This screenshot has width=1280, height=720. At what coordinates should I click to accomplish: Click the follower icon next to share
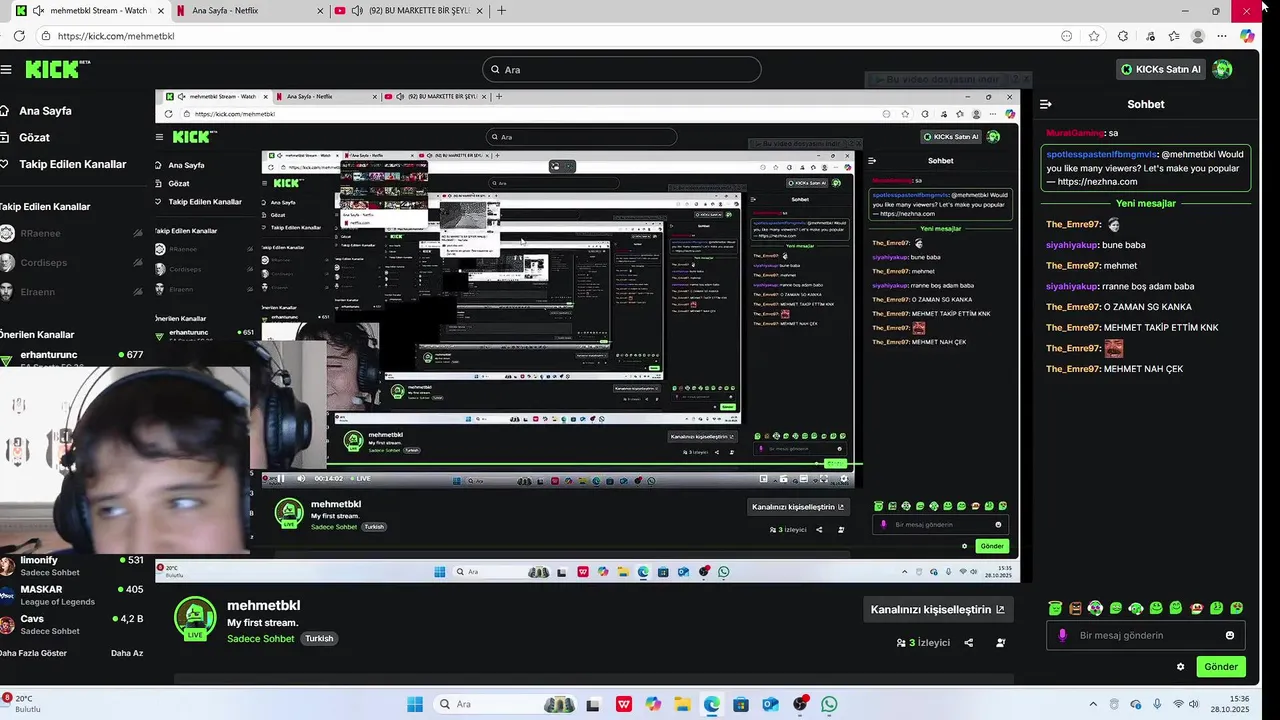click(1001, 642)
